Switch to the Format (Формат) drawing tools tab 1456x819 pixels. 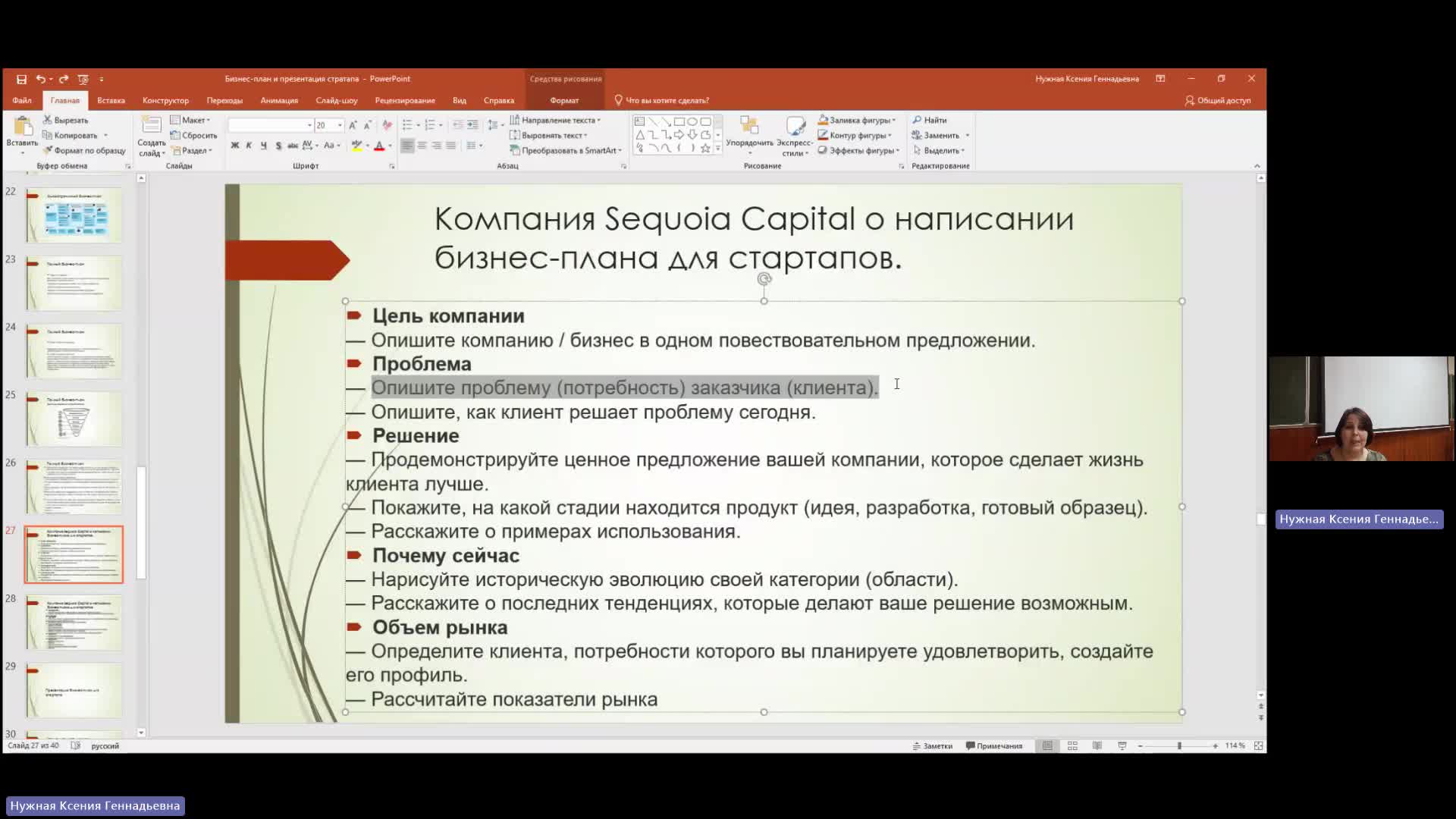(x=564, y=100)
